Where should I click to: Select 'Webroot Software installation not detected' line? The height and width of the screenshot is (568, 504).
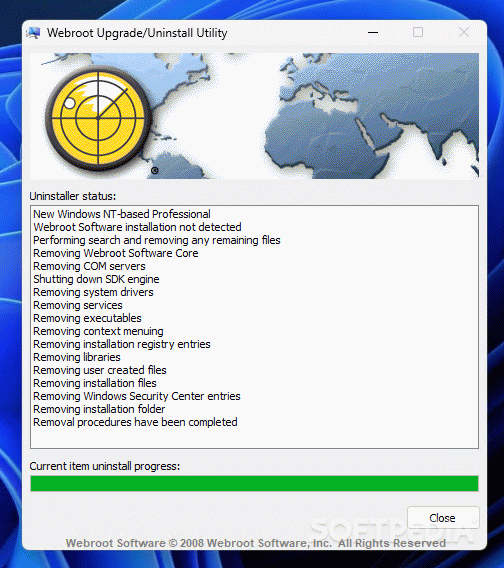coord(137,227)
